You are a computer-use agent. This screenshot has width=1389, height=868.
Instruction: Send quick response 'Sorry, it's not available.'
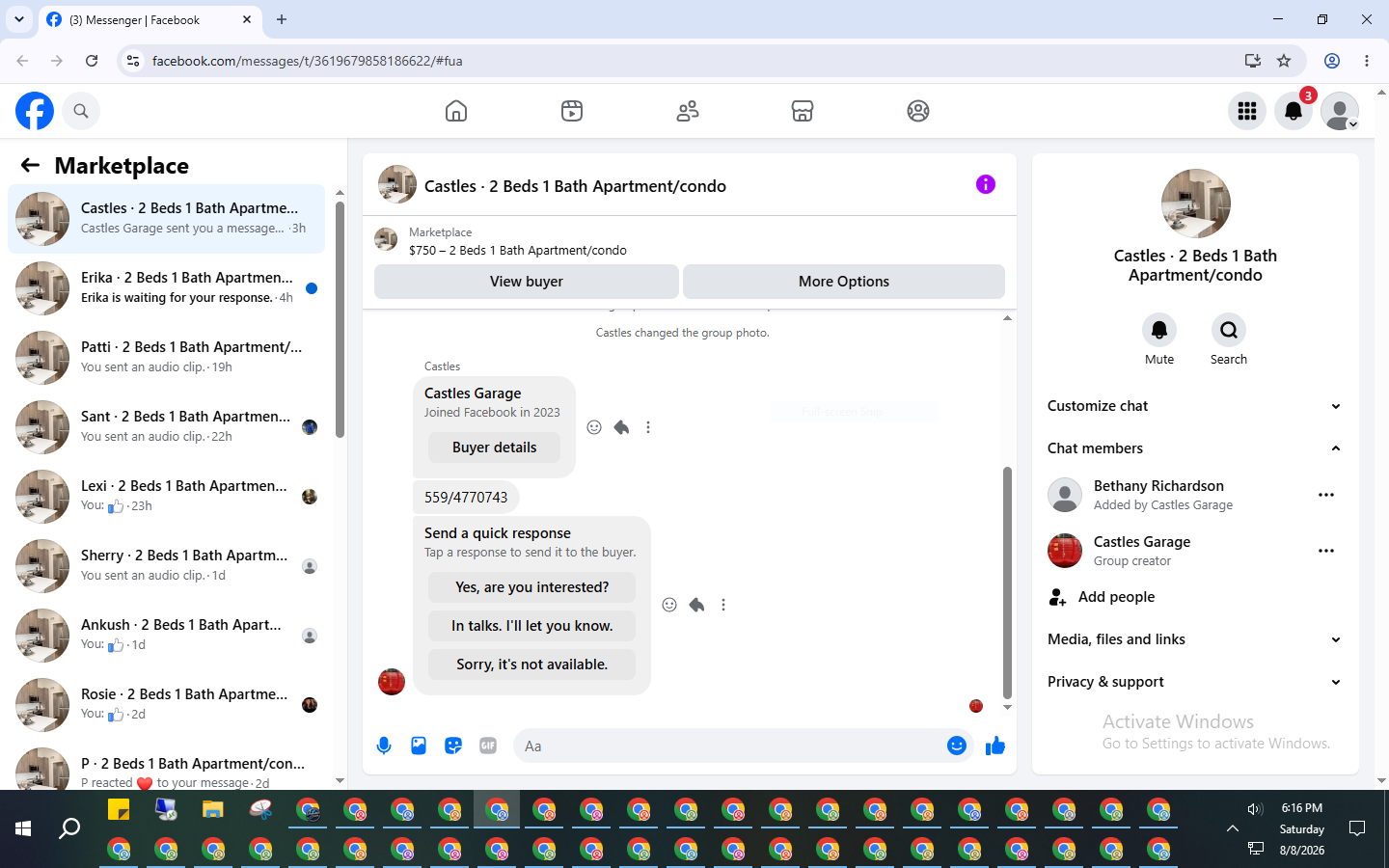pos(531,665)
